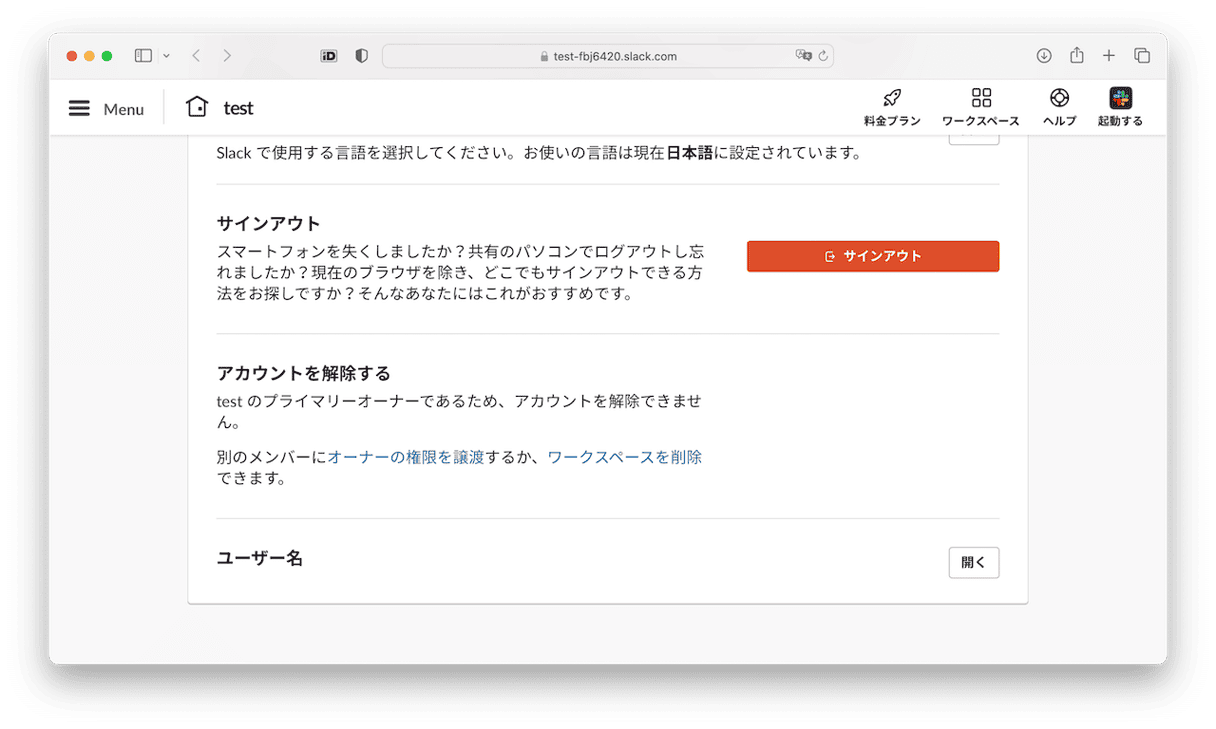Viewport: 1216px width, 729px height.
Task: Open sidebar options dropdown arrow
Action: (x=166, y=56)
